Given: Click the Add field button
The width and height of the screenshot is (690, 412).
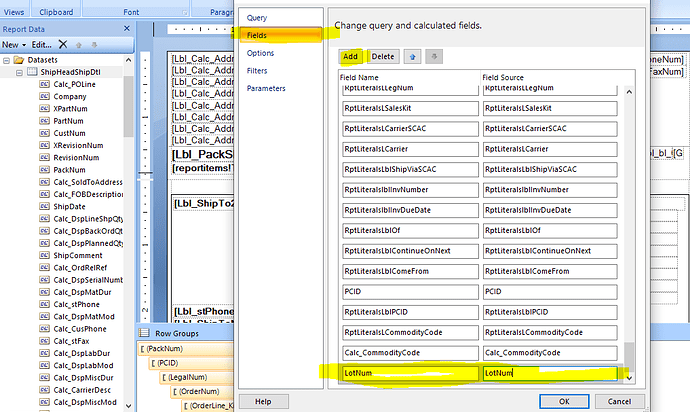Looking at the screenshot, I should click(x=350, y=56).
